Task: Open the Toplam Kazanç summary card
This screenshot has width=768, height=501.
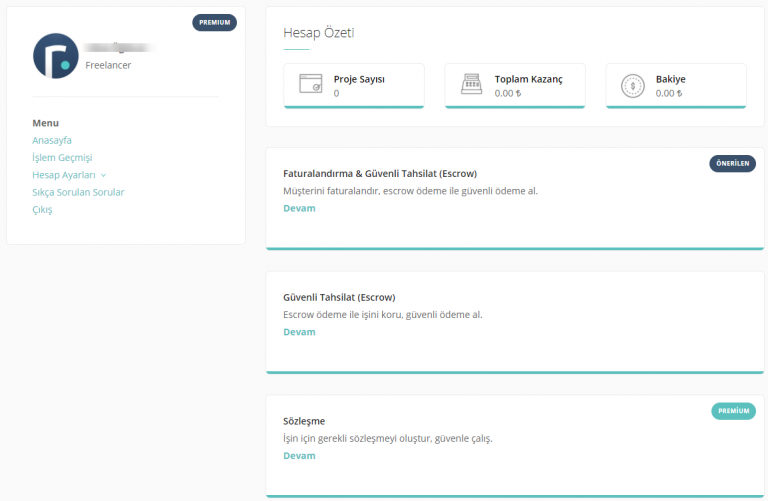Action: point(515,86)
